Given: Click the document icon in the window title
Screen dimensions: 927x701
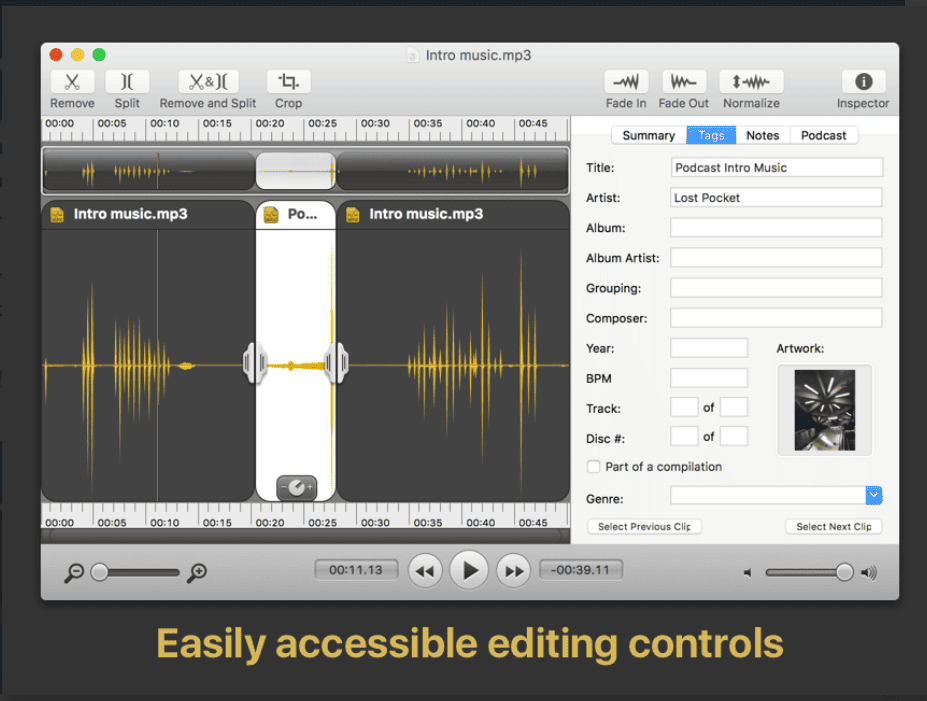Looking at the screenshot, I should [412, 55].
